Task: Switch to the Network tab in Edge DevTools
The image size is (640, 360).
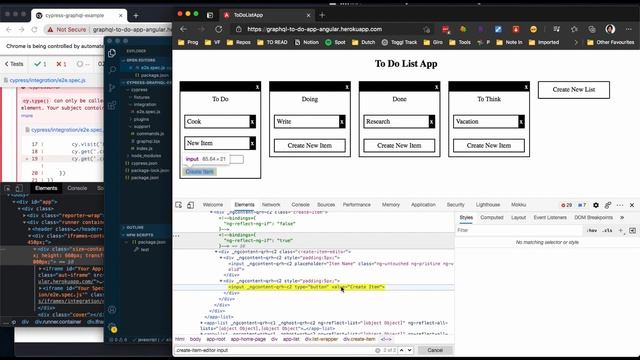Action: coord(271,205)
